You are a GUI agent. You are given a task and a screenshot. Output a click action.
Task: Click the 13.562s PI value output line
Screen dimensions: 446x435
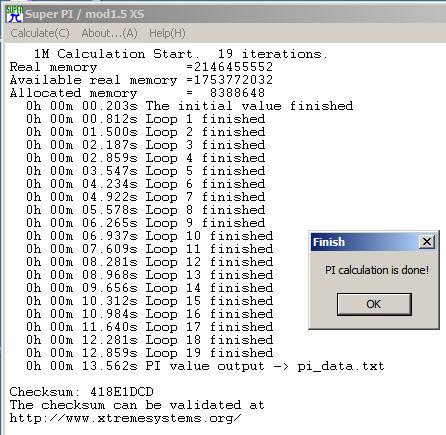click(x=205, y=366)
